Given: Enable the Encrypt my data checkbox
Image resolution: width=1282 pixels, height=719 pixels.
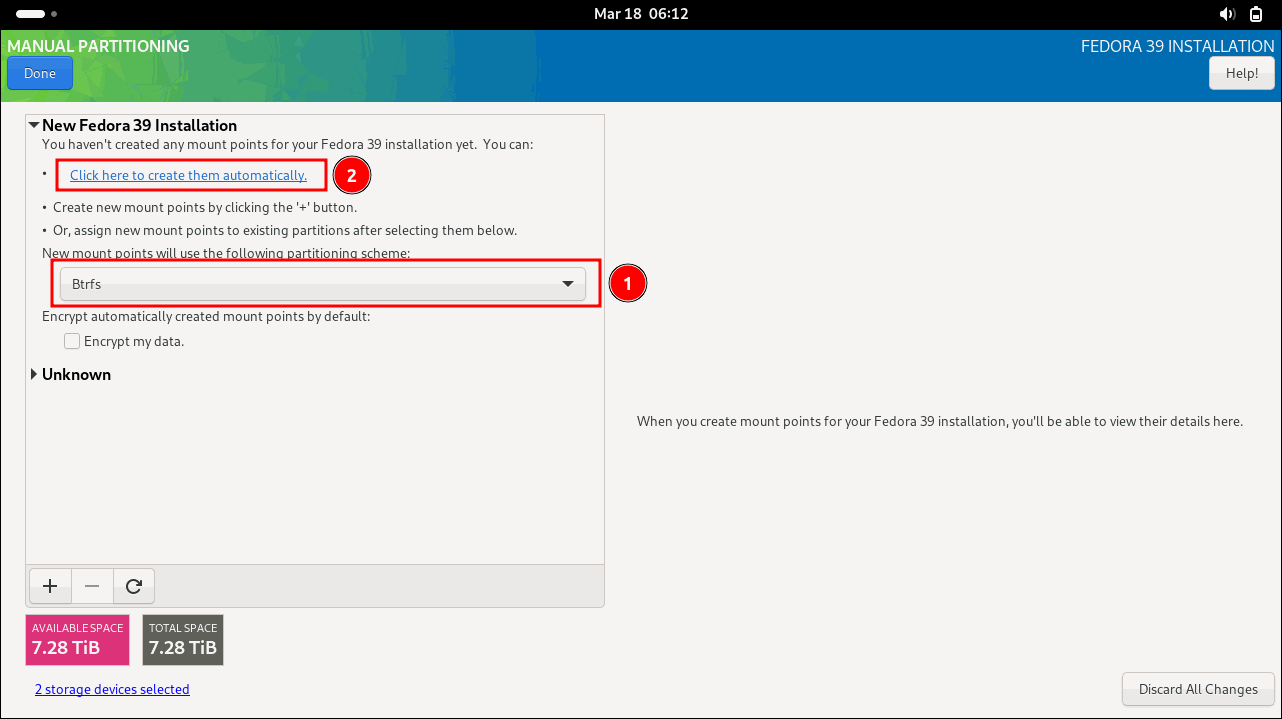Looking at the screenshot, I should pos(72,341).
